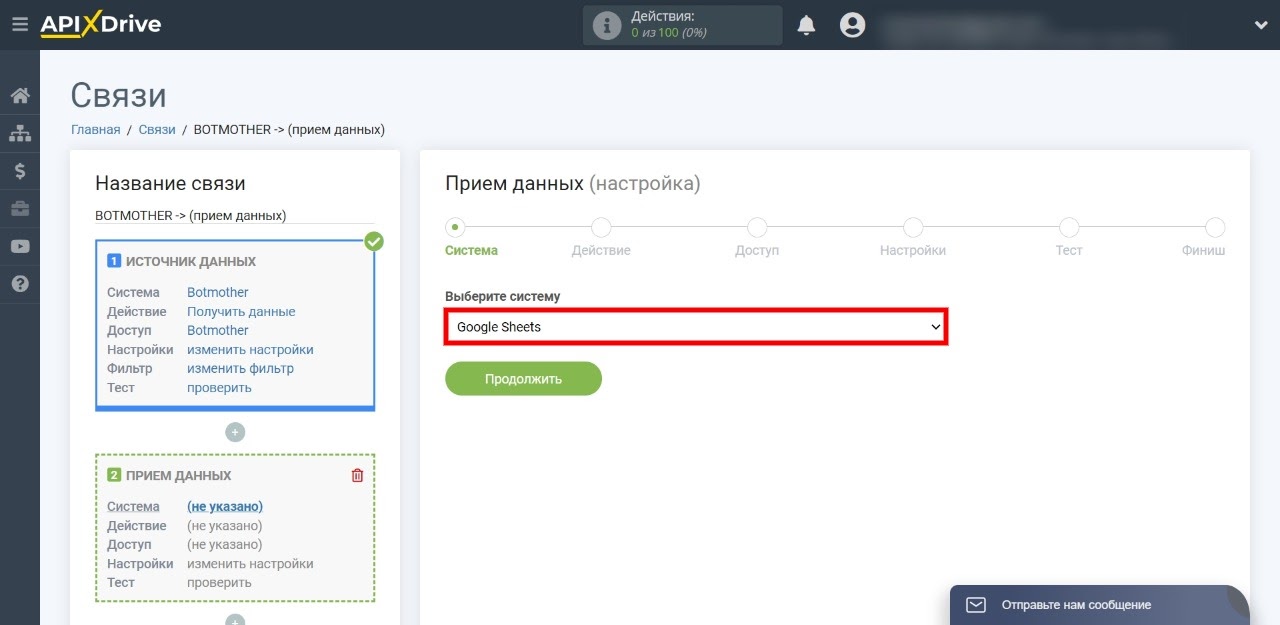Screen dimensions: 1280x625
Task: Select the Финиш step
Action: (1204, 239)
